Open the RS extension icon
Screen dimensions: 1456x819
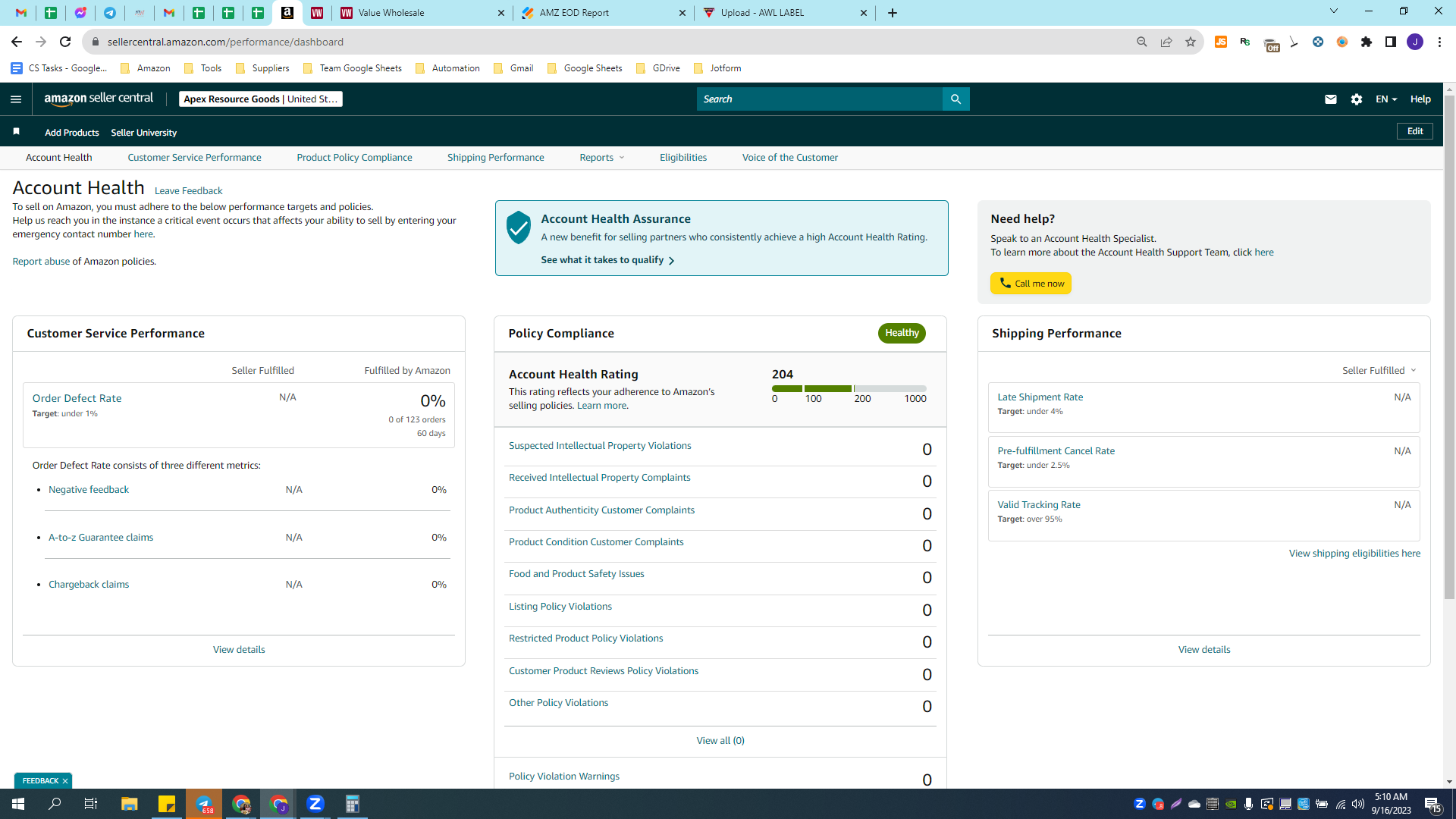click(1245, 42)
